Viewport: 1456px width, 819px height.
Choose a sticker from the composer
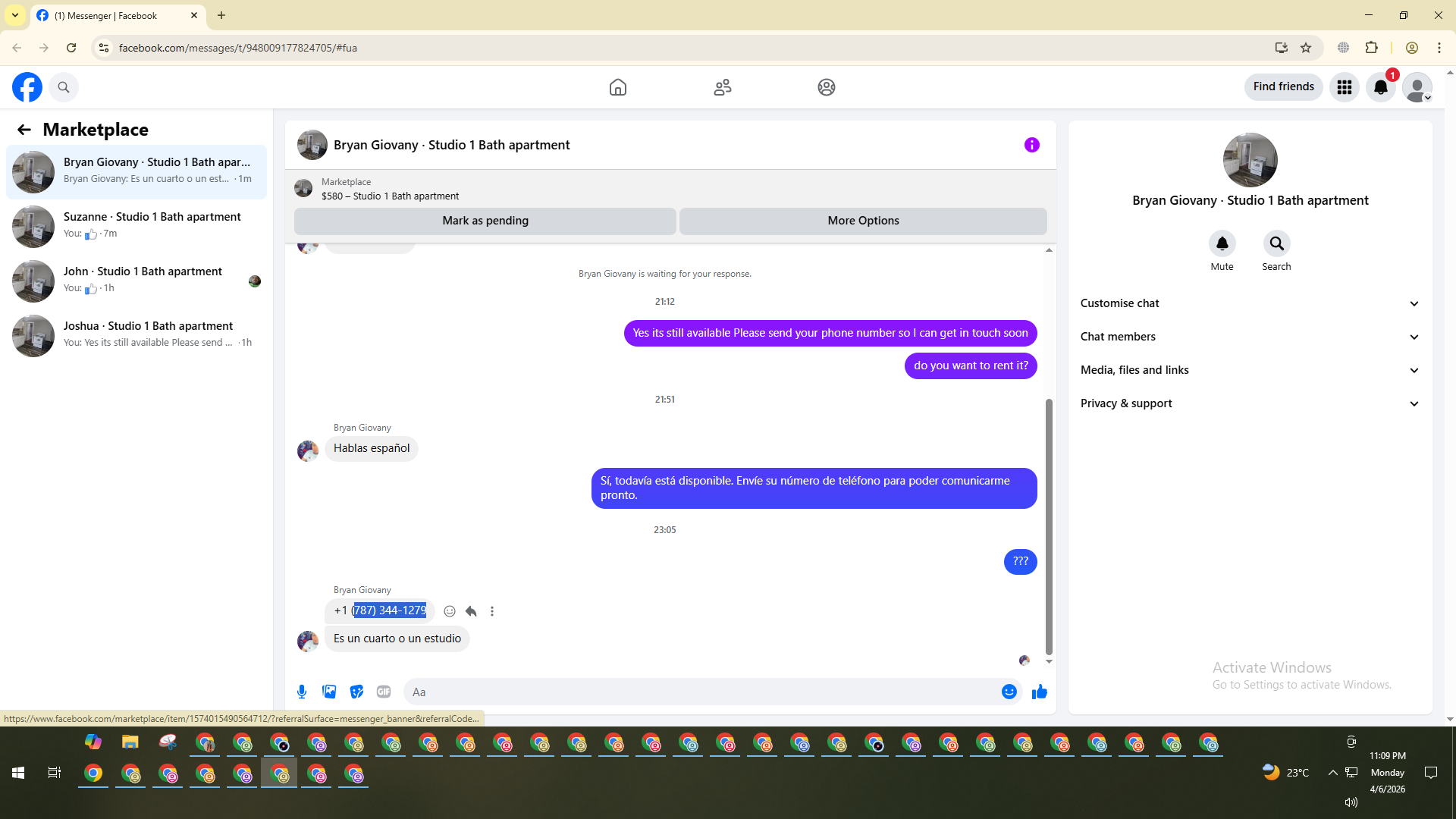coord(356,692)
